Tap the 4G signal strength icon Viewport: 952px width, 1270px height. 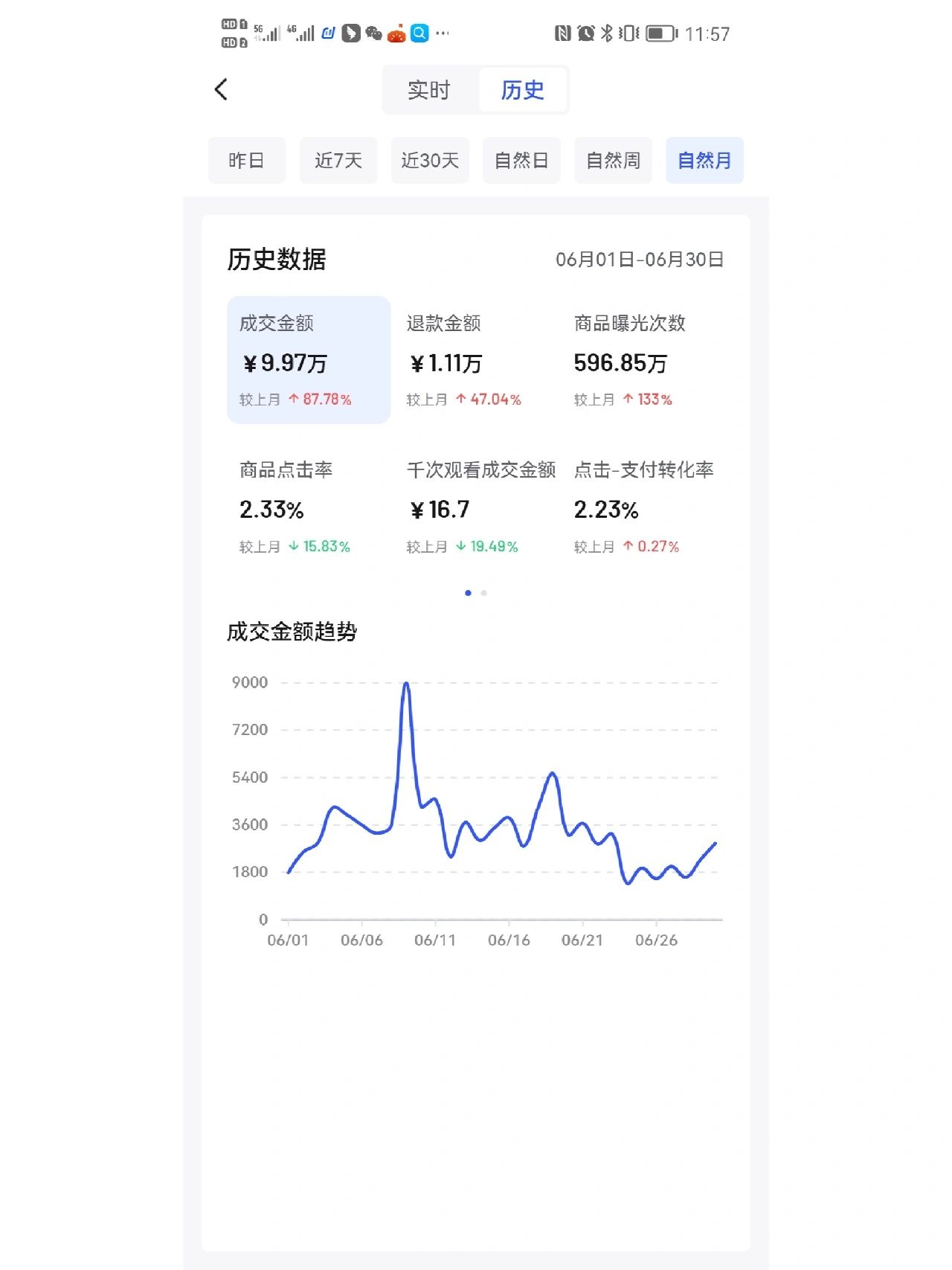click(300, 33)
